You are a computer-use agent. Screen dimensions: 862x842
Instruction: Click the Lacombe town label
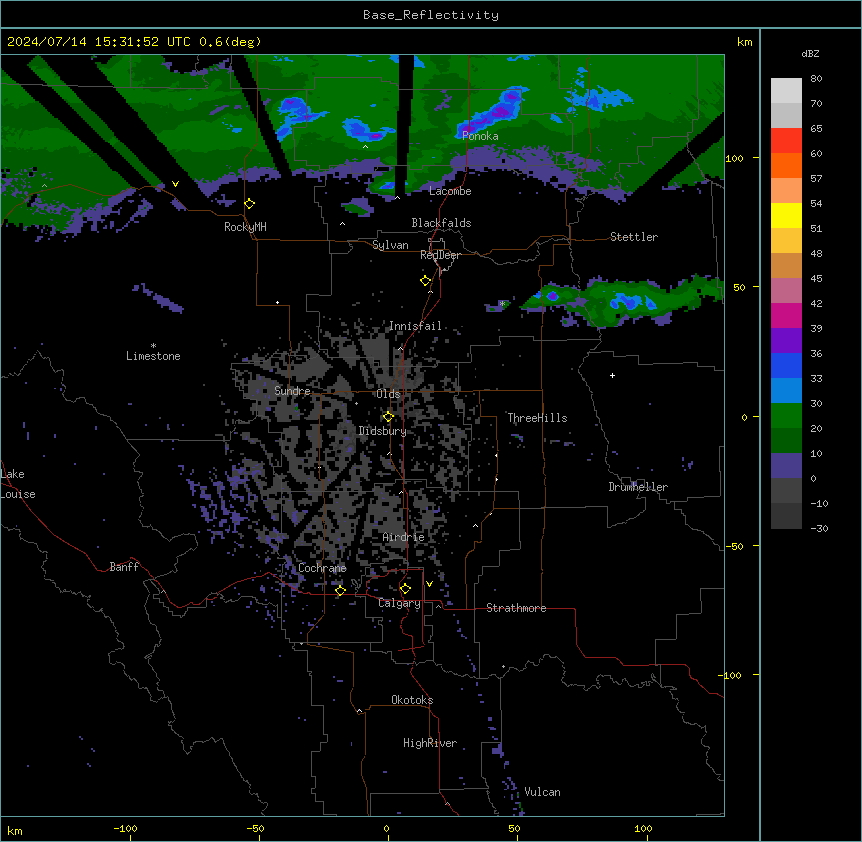point(450,191)
